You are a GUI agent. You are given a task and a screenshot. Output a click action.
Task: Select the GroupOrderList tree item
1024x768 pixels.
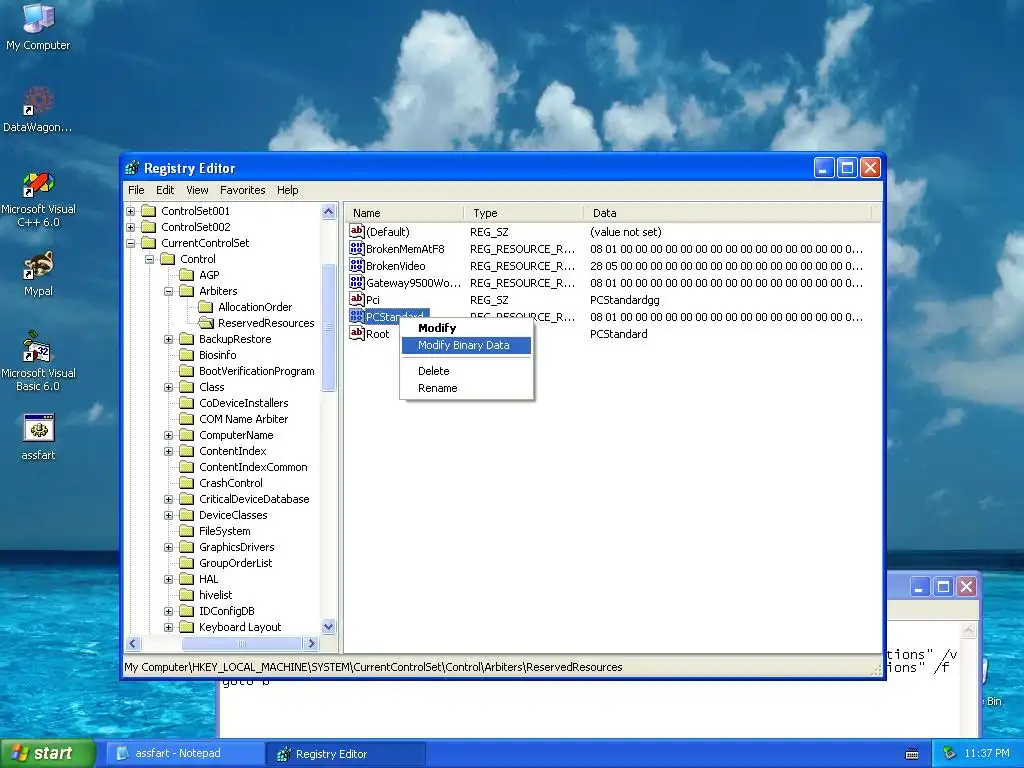pos(236,563)
